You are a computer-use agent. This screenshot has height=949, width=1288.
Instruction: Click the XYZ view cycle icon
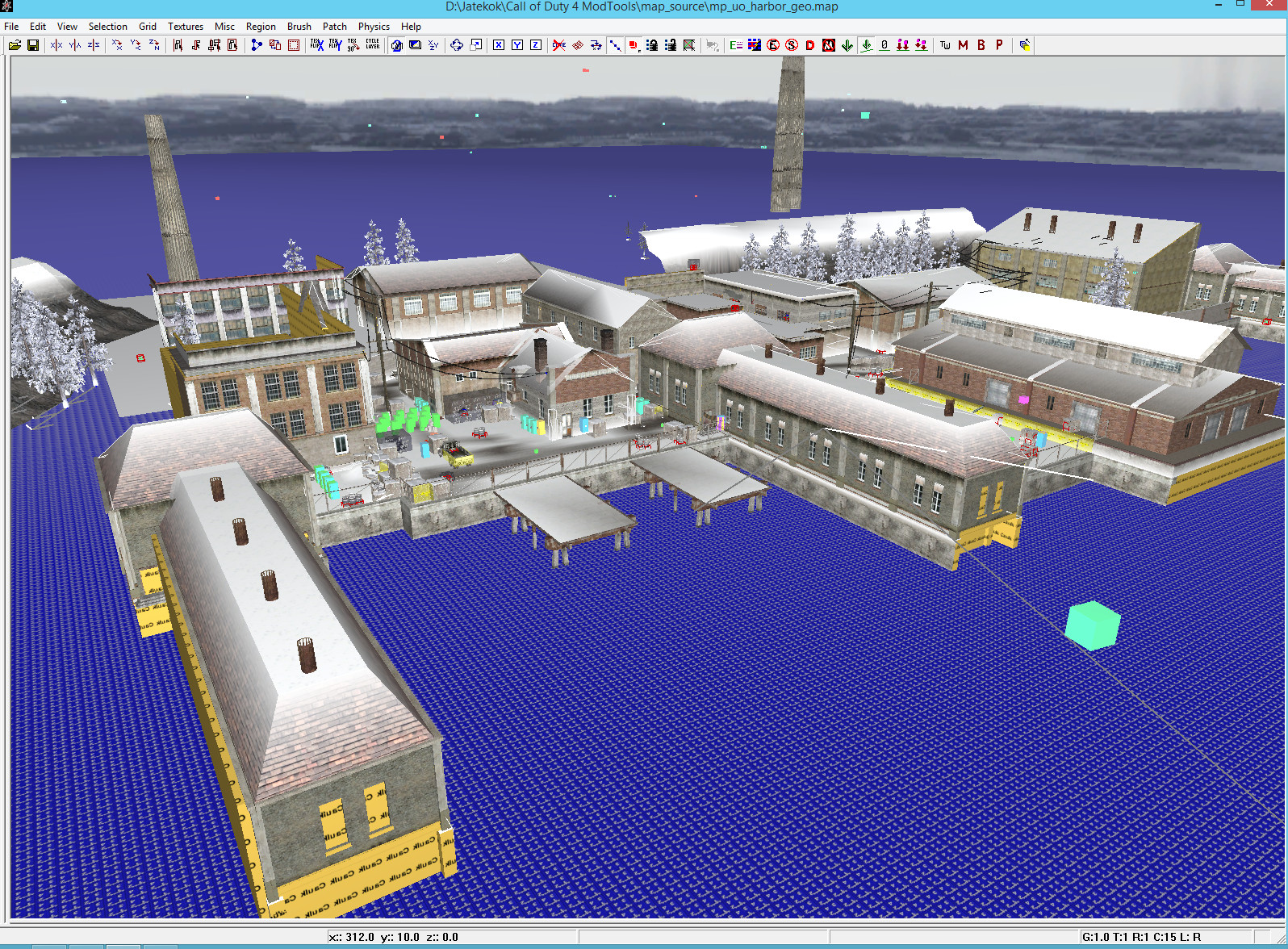click(433, 45)
